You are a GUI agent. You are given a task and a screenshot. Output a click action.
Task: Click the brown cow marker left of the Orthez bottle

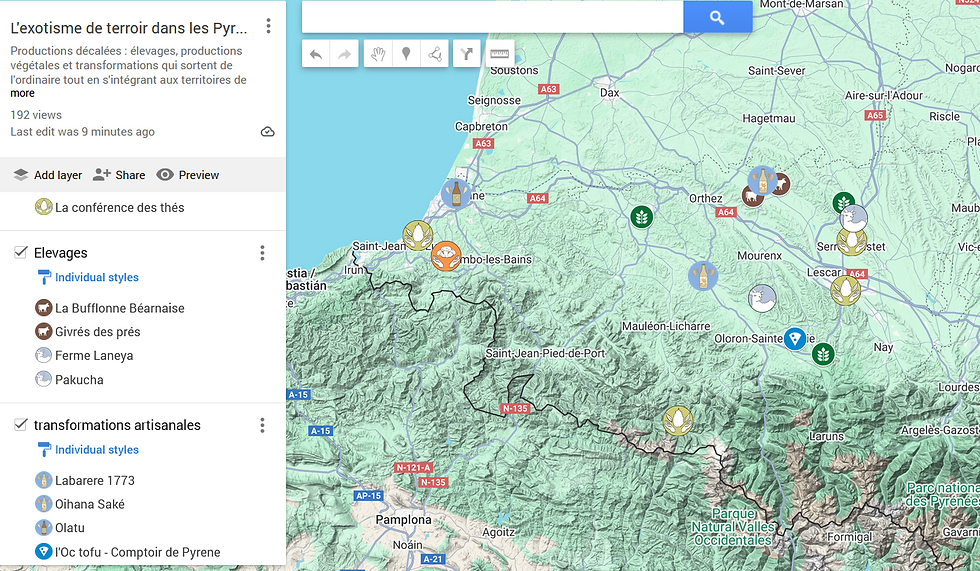(752, 197)
